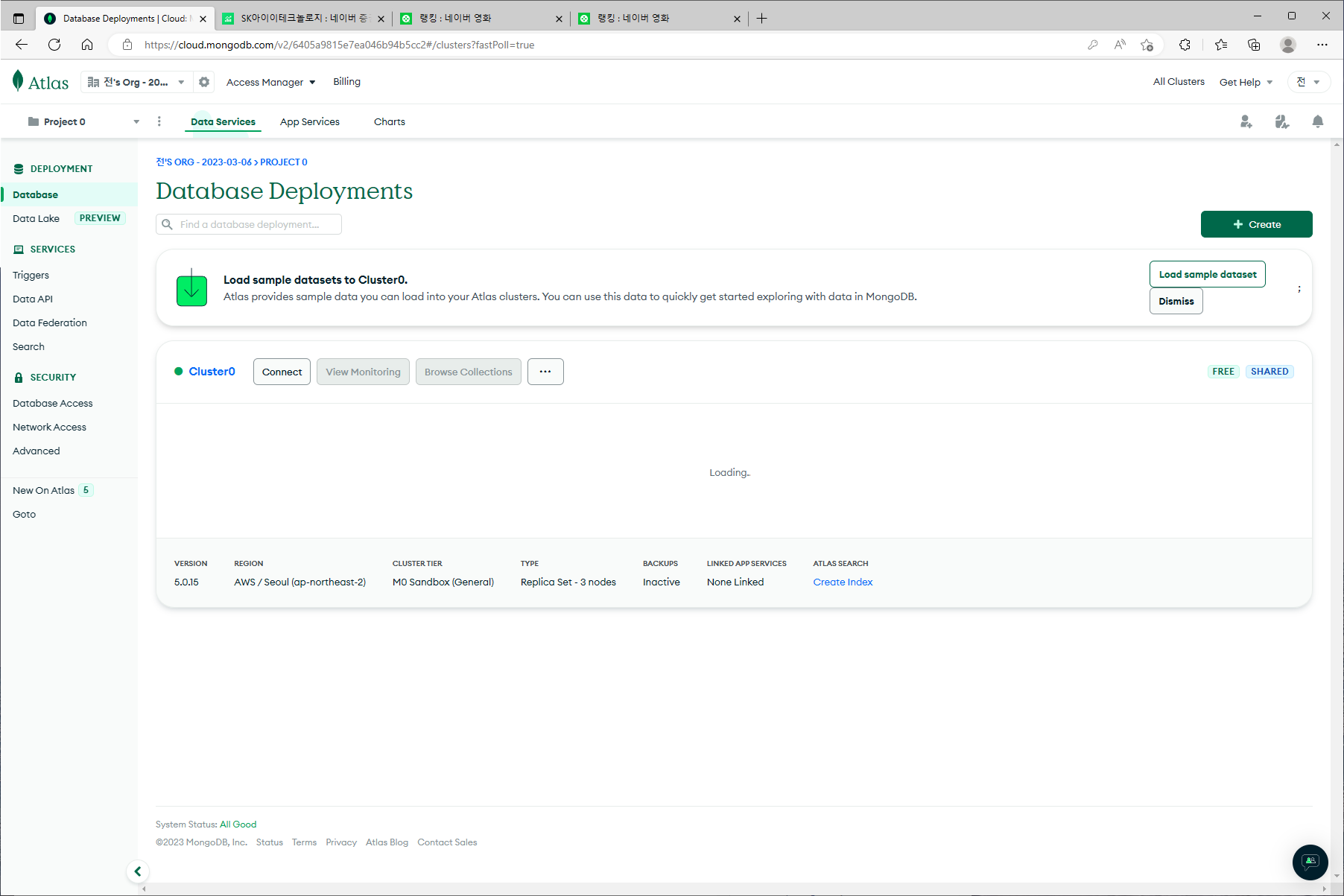Open tab actions menu icon
1344x896 pixels.
click(19, 18)
